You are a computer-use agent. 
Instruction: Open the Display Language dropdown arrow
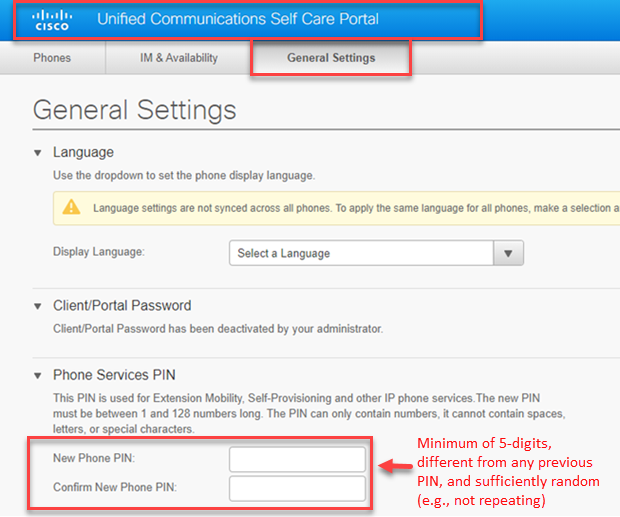pos(510,254)
